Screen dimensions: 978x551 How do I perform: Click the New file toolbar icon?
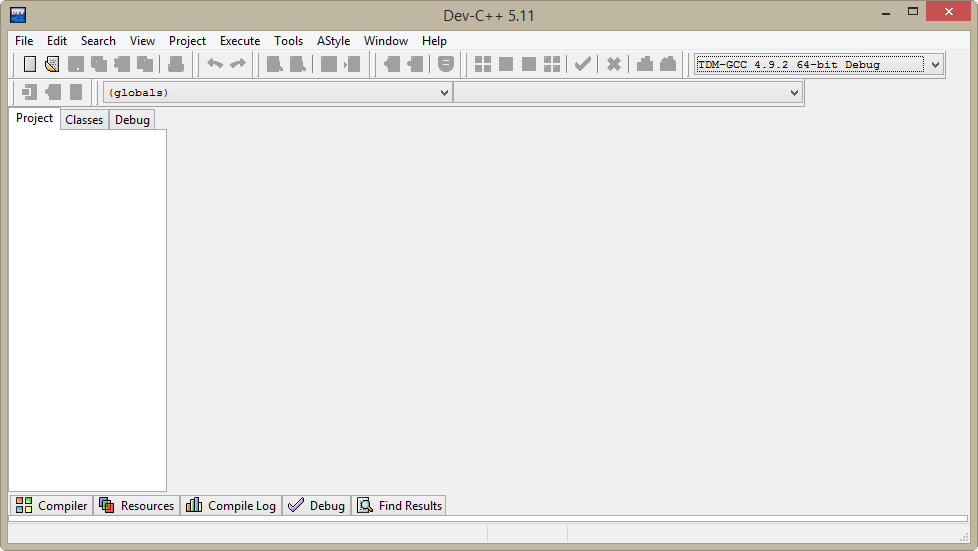(x=29, y=64)
